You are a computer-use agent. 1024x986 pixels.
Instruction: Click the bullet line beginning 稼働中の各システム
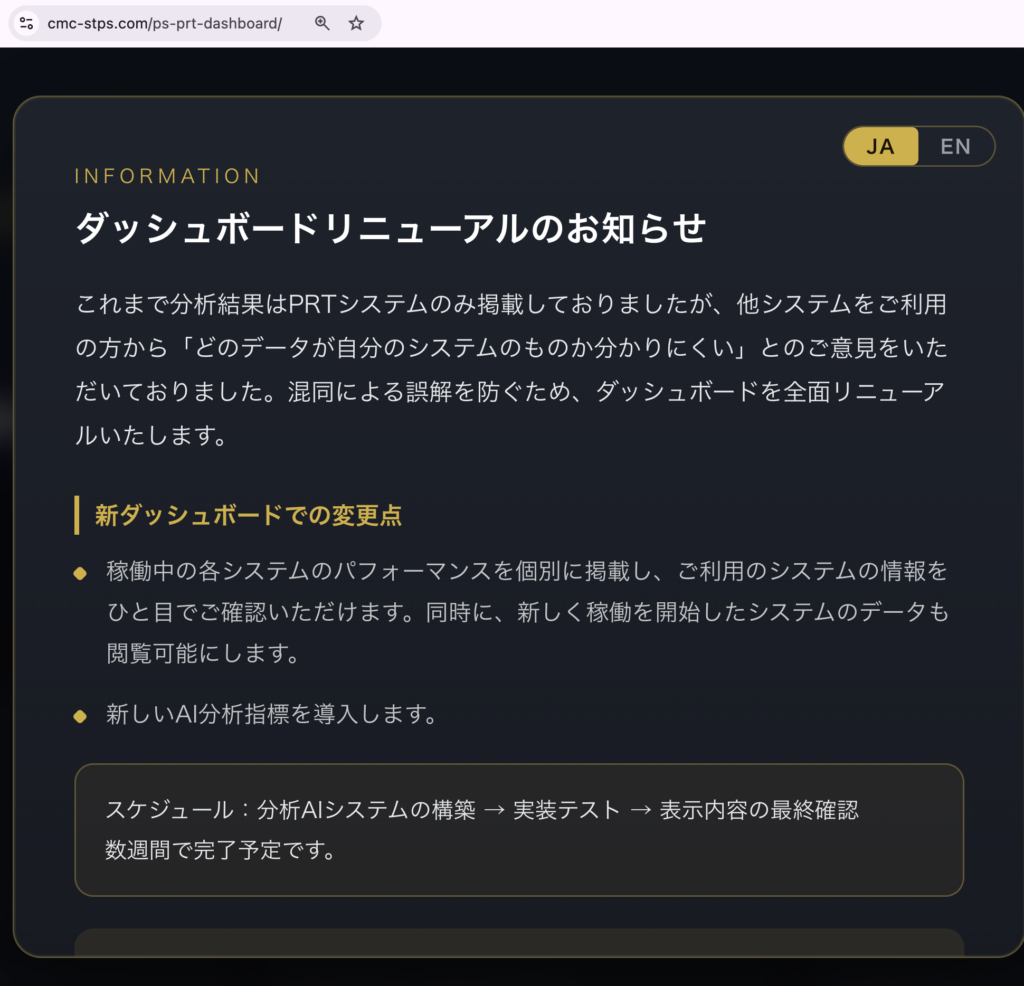527,571
